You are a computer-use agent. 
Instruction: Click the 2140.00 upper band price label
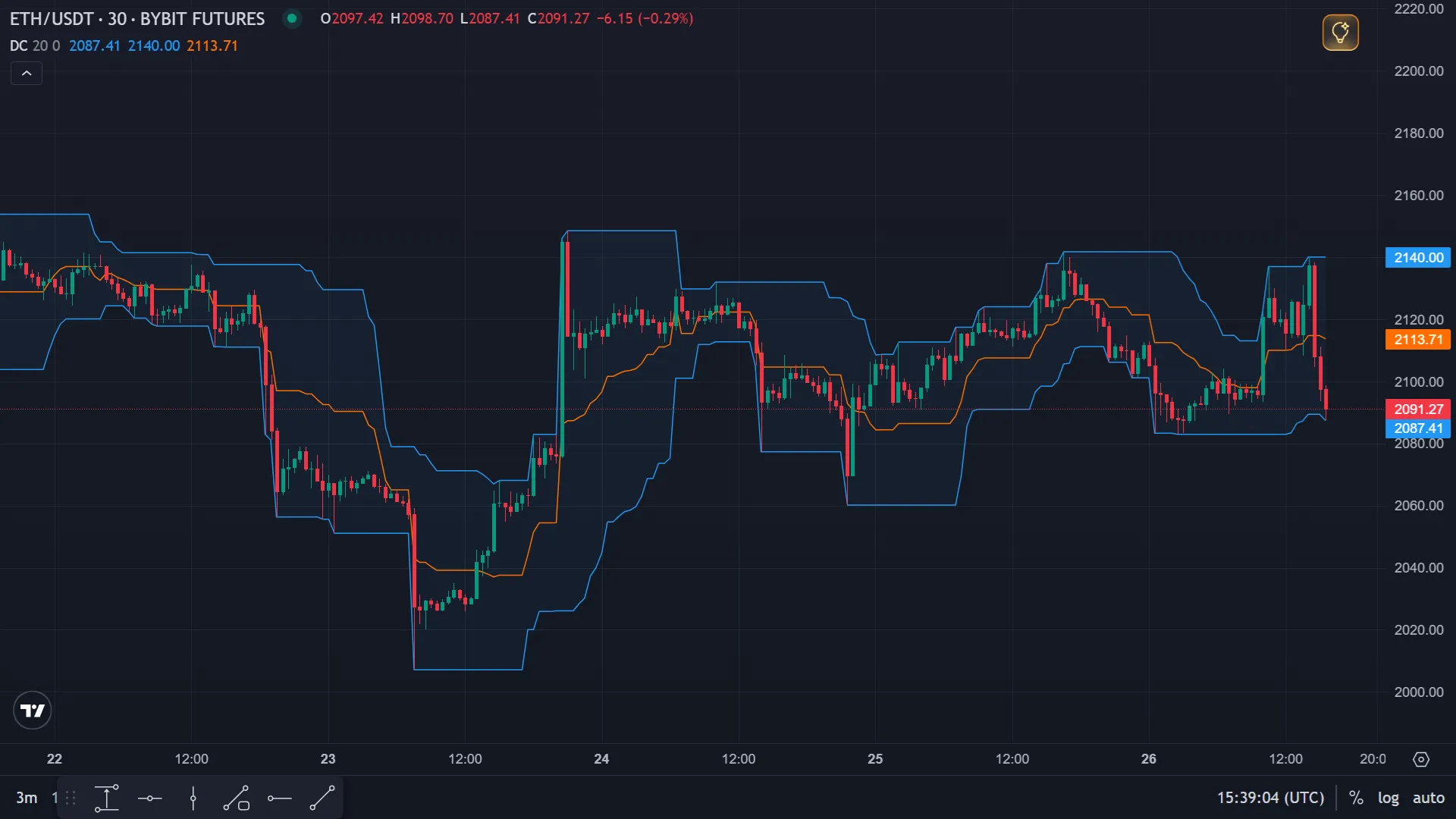pos(1417,258)
